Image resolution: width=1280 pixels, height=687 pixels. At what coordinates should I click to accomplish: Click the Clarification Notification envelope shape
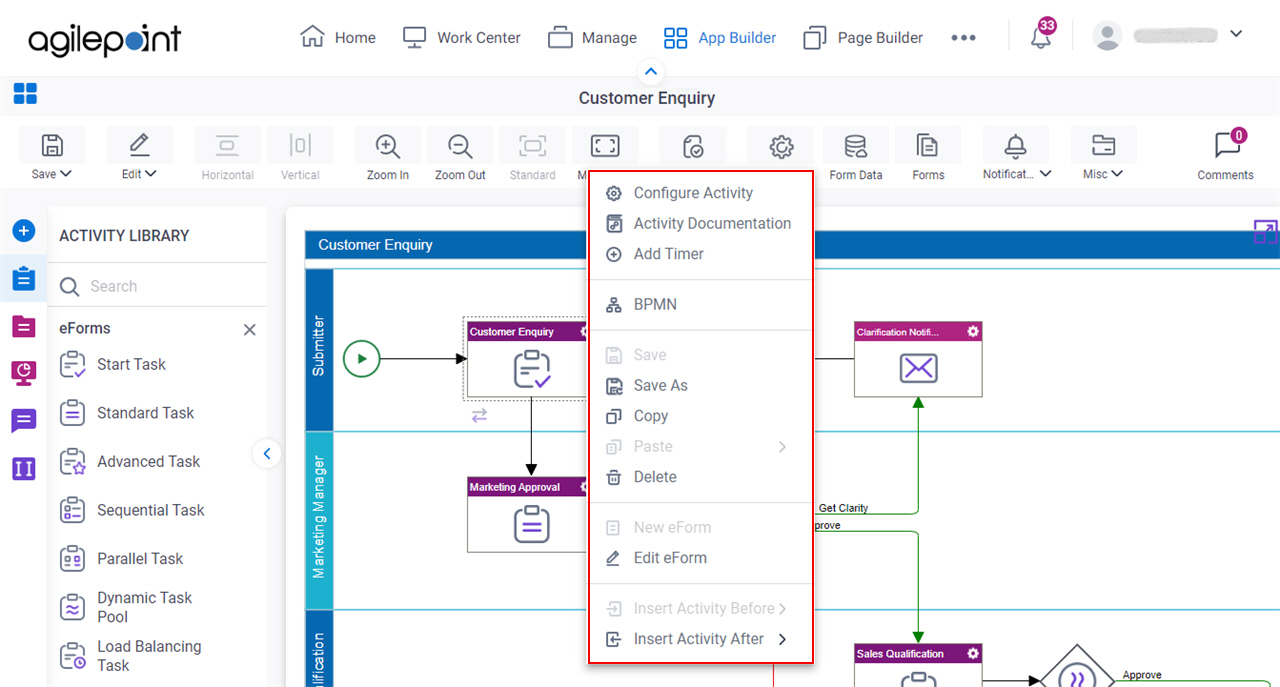[918, 369]
